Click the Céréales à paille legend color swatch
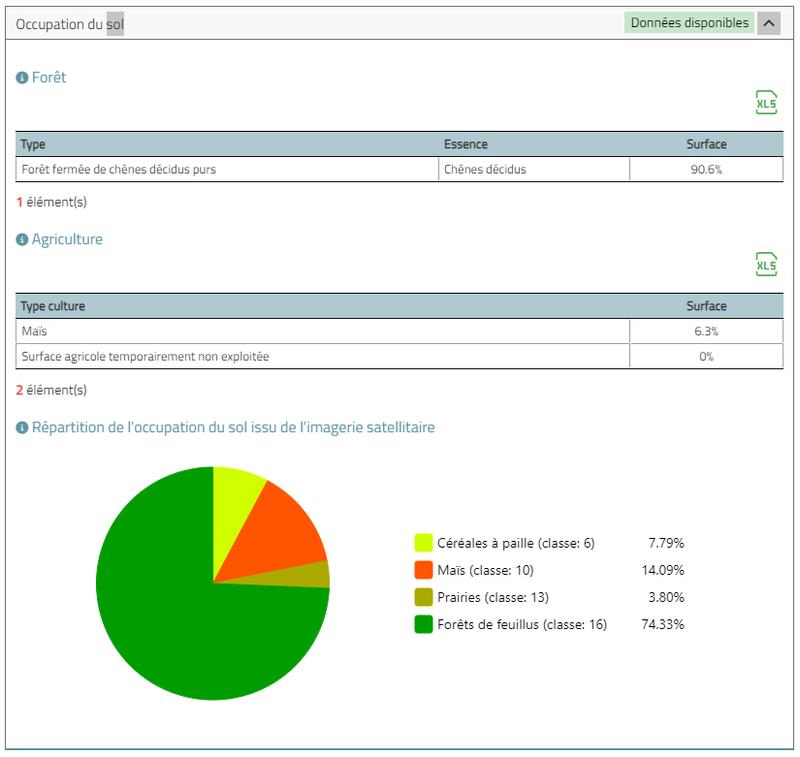This screenshot has width=800, height=757. pyautogui.click(x=424, y=543)
